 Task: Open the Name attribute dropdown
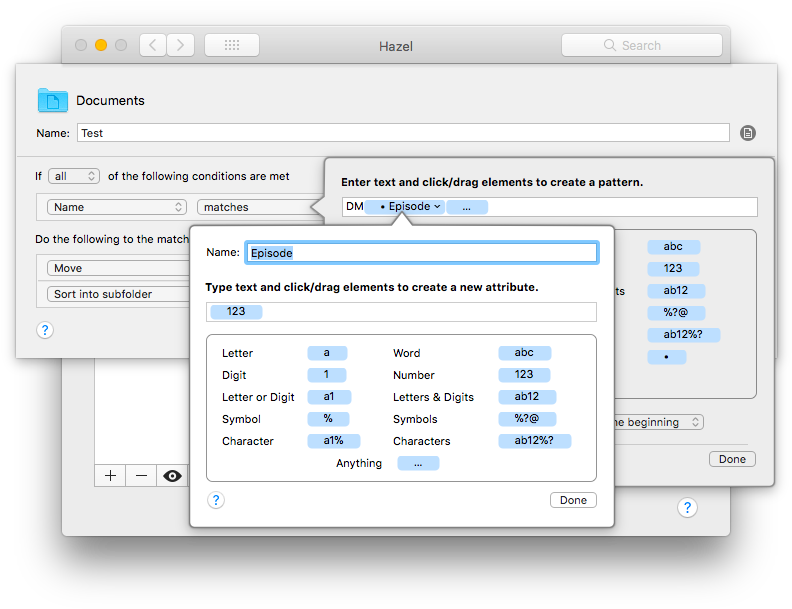tap(117, 207)
